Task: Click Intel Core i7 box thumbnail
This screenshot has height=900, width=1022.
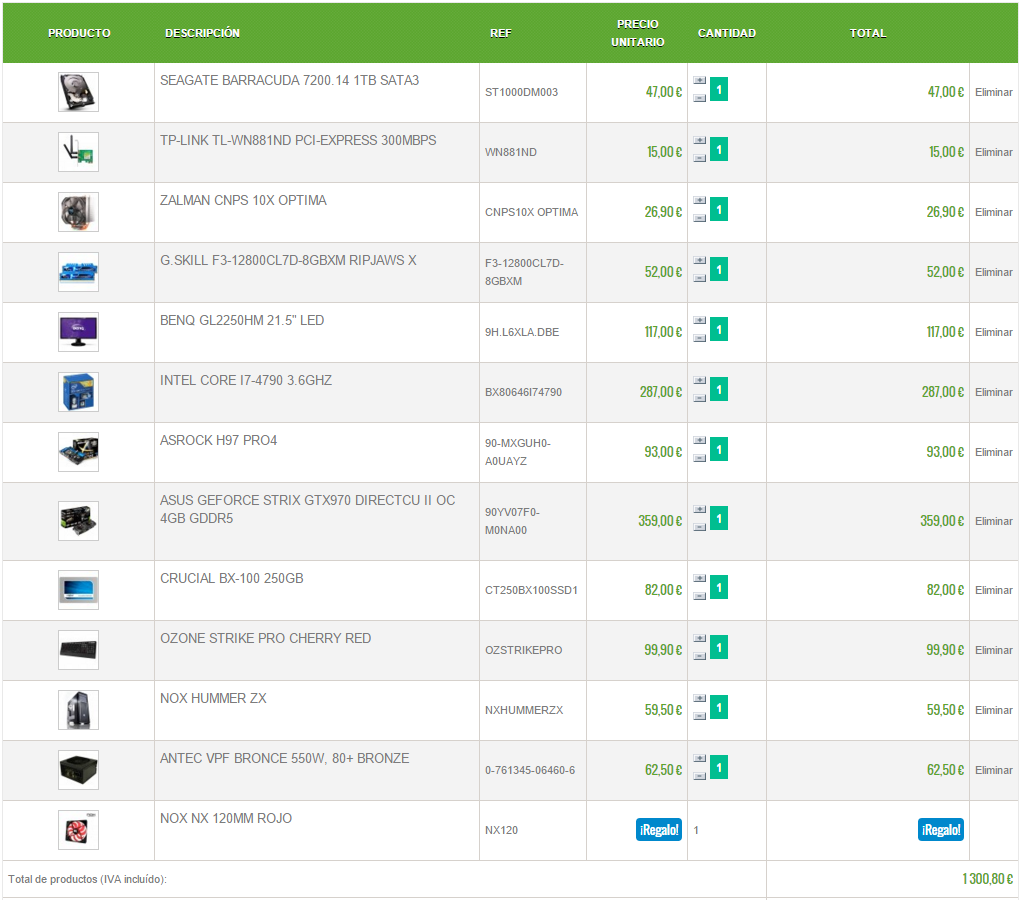Action: point(78,392)
